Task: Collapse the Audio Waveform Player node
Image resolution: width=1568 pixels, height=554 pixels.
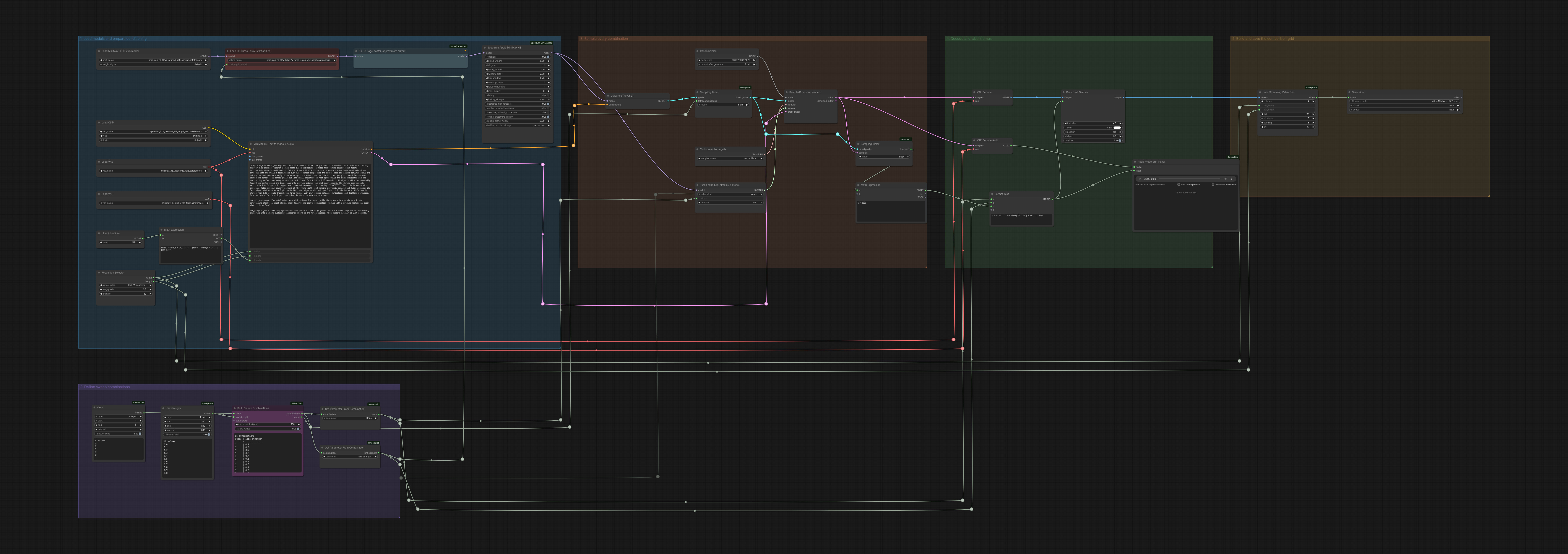Action: click(1135, 162)
